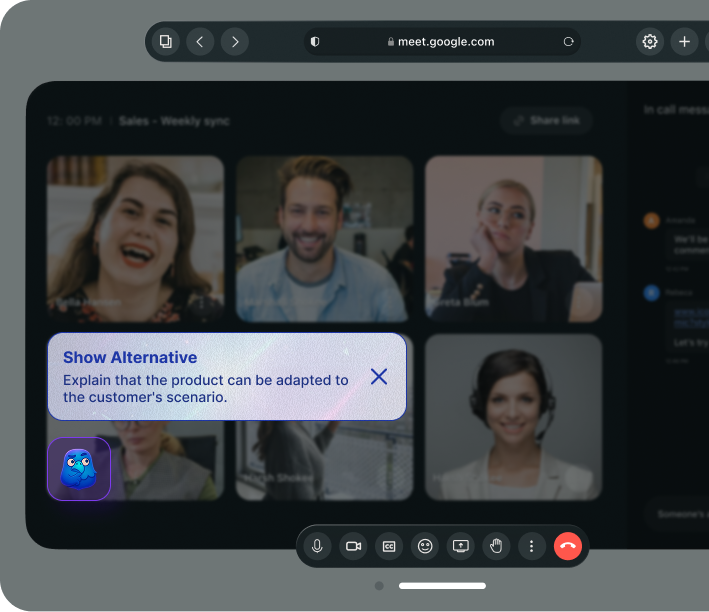The image size is (709, 612).
Task: Raise your hand in the meeting
Action: point(496,546)
